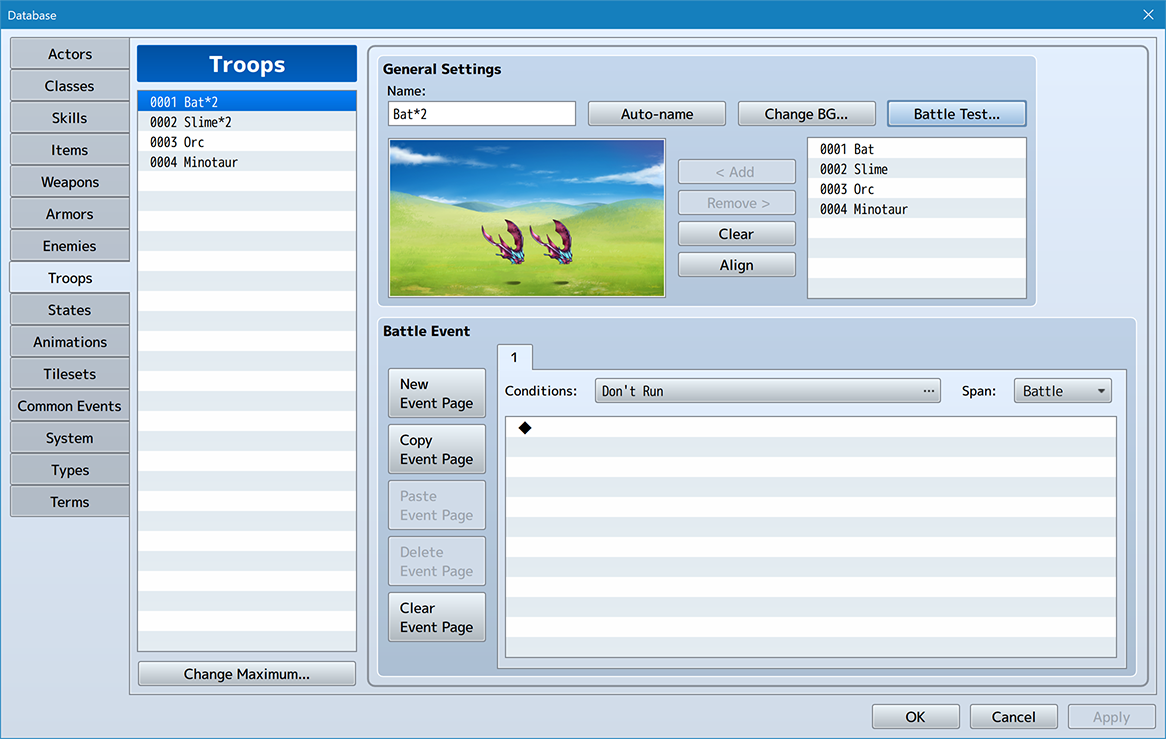The width and height of the screenshot is (1166, 739).
Task: Click the left bat in battle preview
Action: 502,245
